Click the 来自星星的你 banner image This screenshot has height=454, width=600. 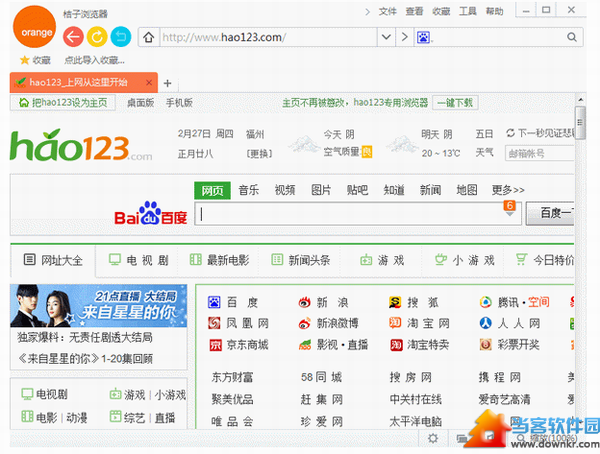(98, 305)
